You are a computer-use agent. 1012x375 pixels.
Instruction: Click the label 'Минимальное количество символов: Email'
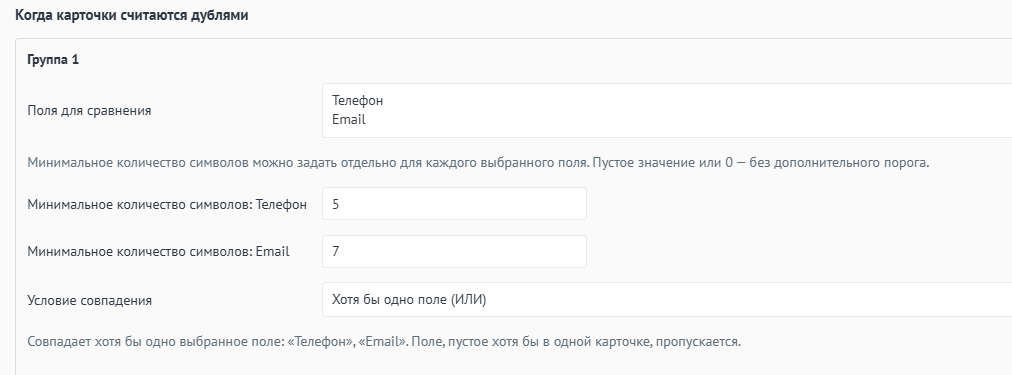tap(158, 252)
